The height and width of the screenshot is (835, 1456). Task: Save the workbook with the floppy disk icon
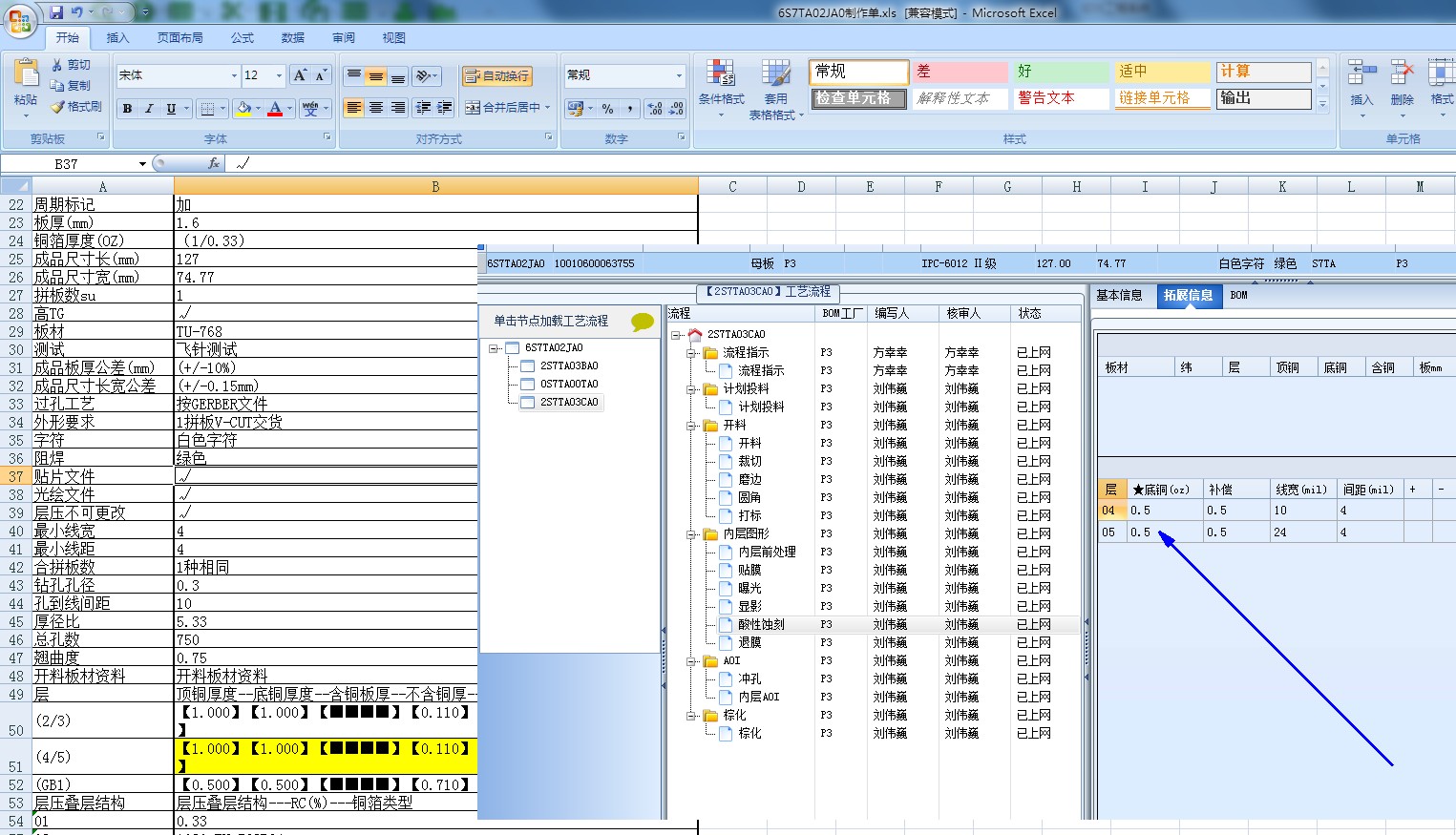click(x=56, y=12)
